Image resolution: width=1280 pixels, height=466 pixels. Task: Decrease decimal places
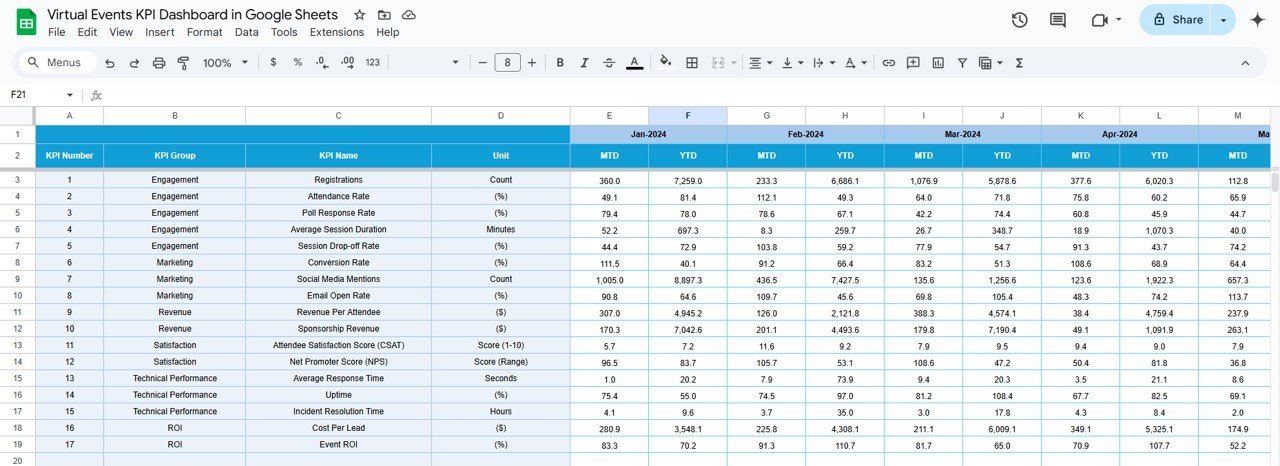(322, 62)
